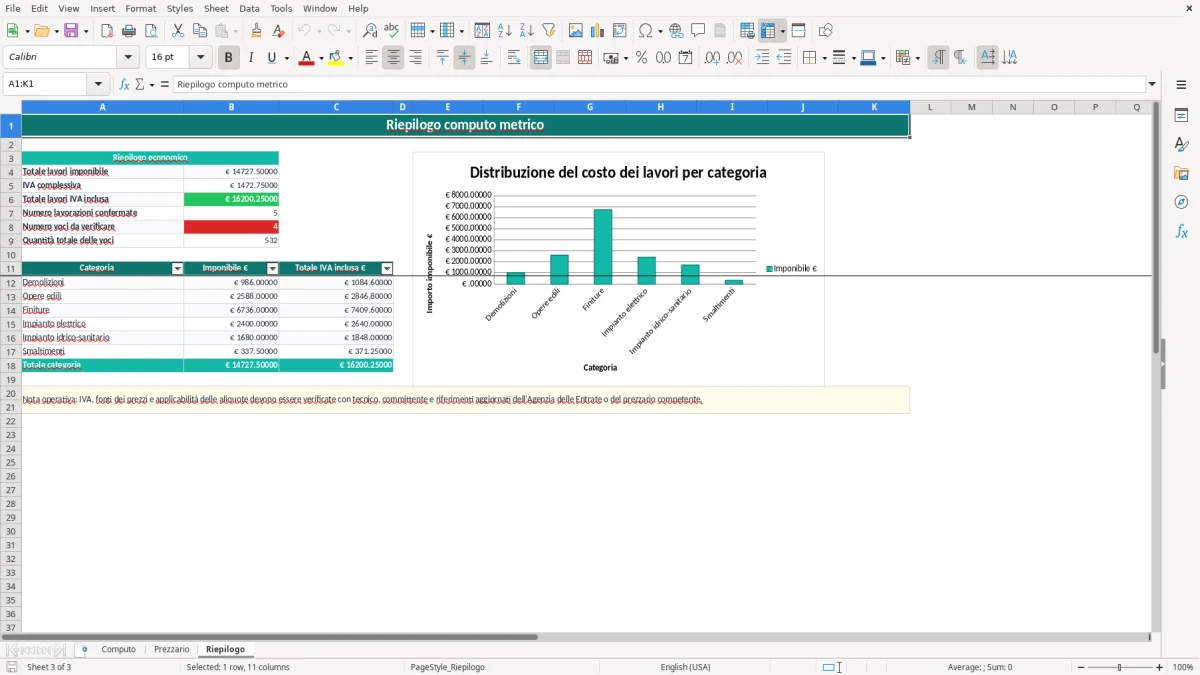
Task: Open the Function Wizard fx icon
Action: pyautogui.click(x=124, y=84)
